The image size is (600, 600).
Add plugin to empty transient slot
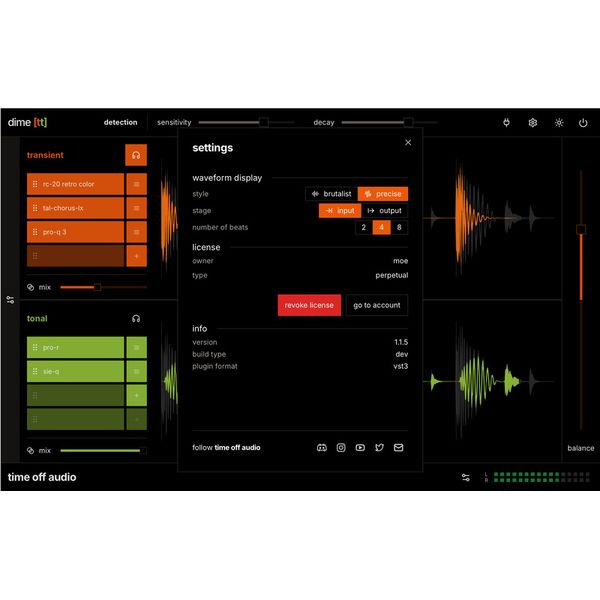(x=136, y=256)
